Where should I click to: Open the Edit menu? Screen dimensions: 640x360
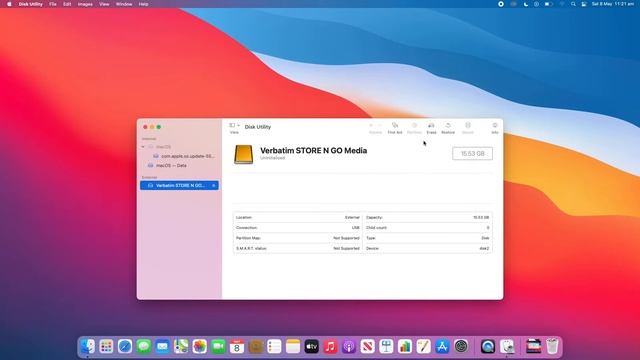click(67, 4)
